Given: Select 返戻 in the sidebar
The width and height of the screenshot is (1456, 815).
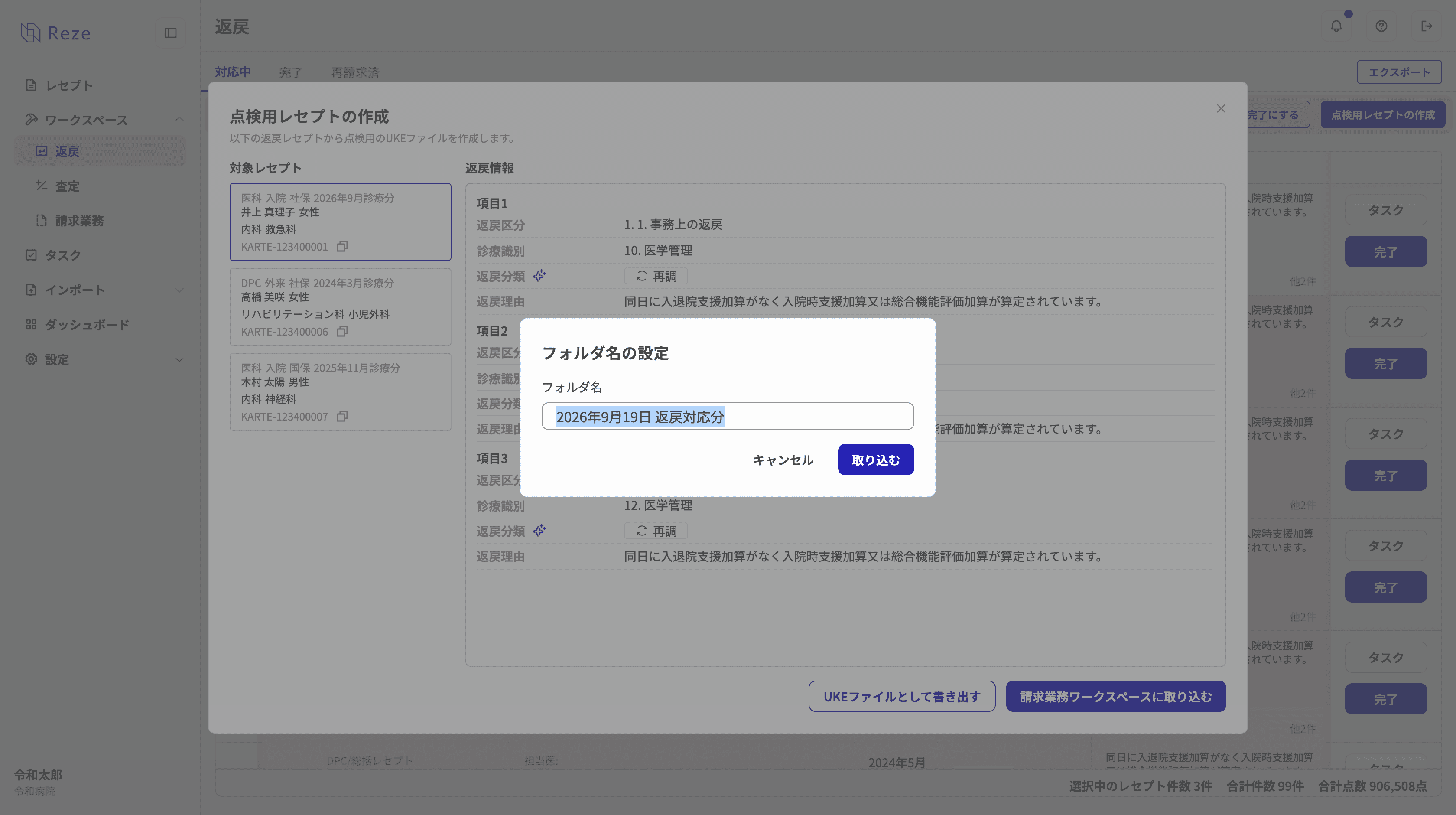Looking at the screenshot, I should click(x=100, y=151).
